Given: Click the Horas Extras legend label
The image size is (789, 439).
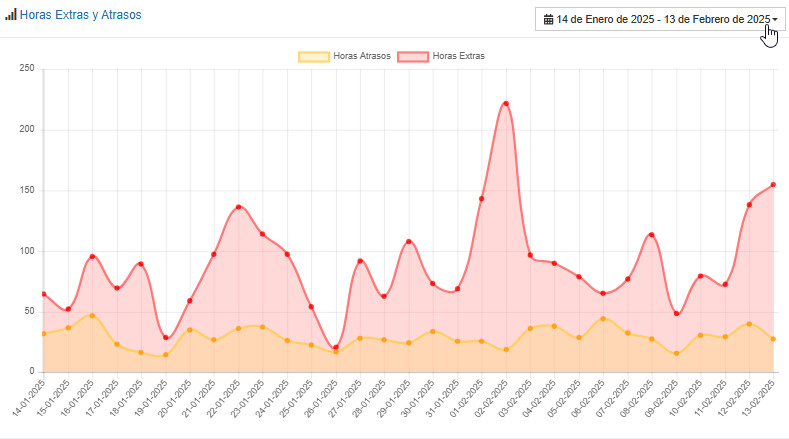Looking at the screenshot, I should (x=458, y=56).
